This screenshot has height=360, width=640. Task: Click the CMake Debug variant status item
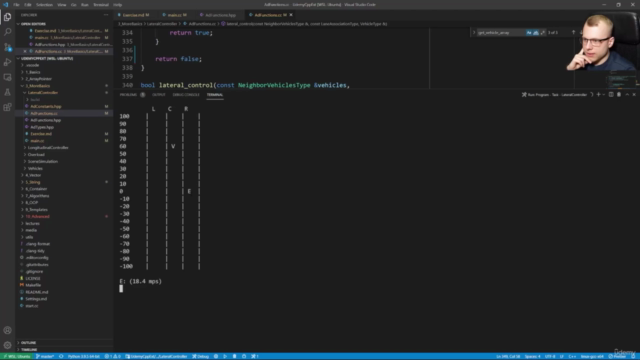coord(200,356)
